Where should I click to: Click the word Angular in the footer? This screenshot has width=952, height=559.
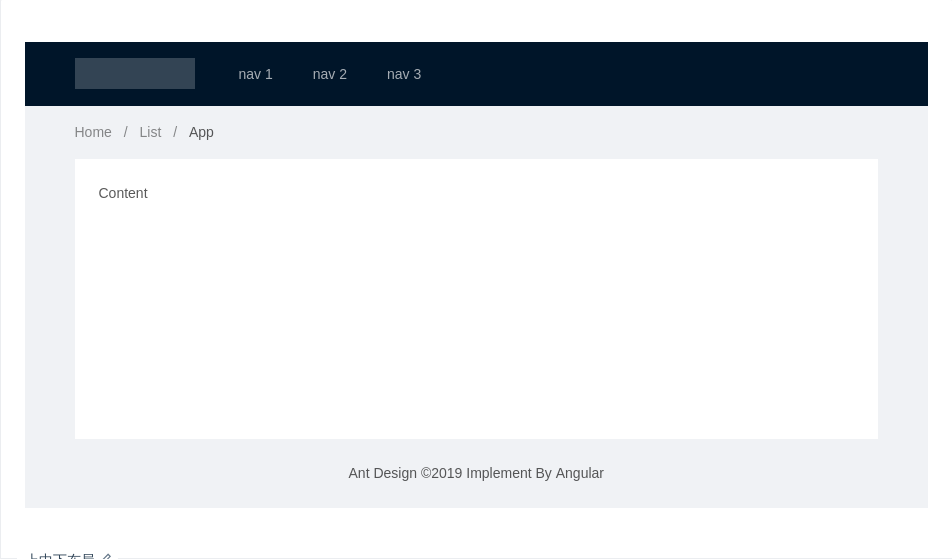pos(579,473)
